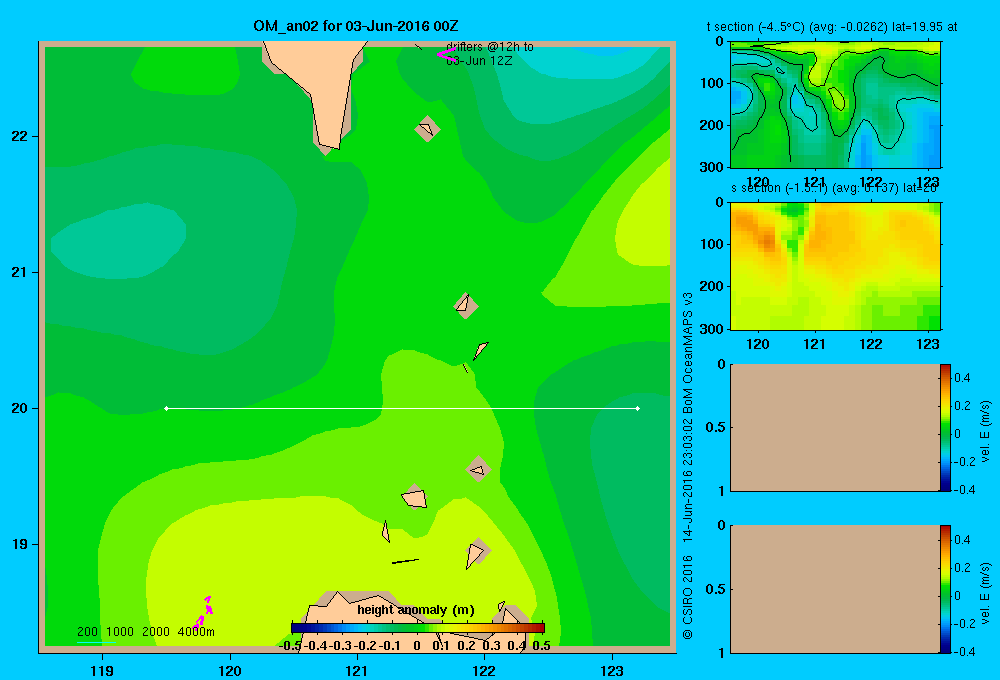Viewport: 1000px width, 680px height.
Task: Click the small island near latitude 20.8
Action: click(x=466, y=306)
